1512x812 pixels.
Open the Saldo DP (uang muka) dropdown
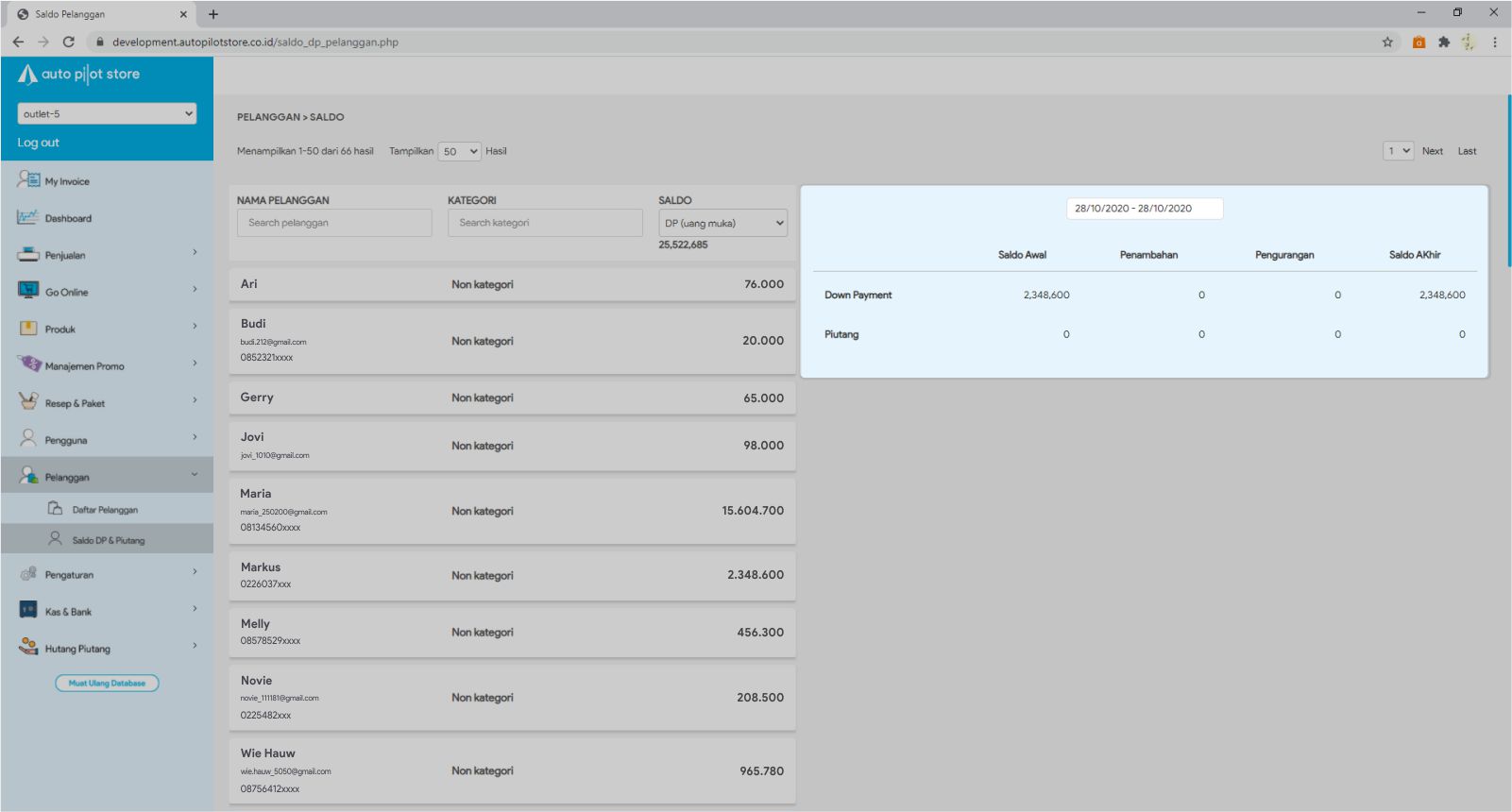tap(722, 223)
